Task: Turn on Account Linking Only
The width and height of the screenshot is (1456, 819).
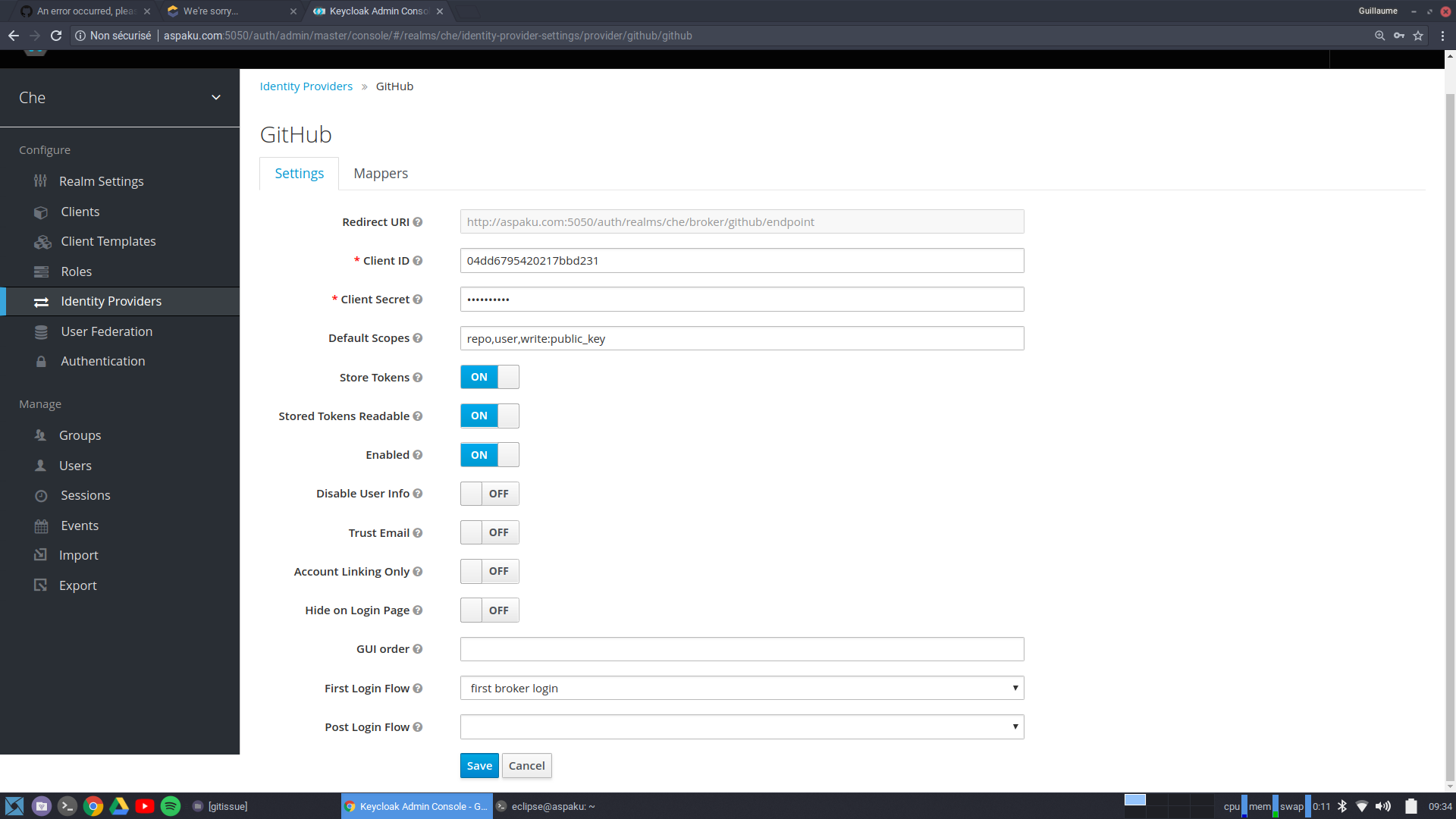Action: pos(489,571)
